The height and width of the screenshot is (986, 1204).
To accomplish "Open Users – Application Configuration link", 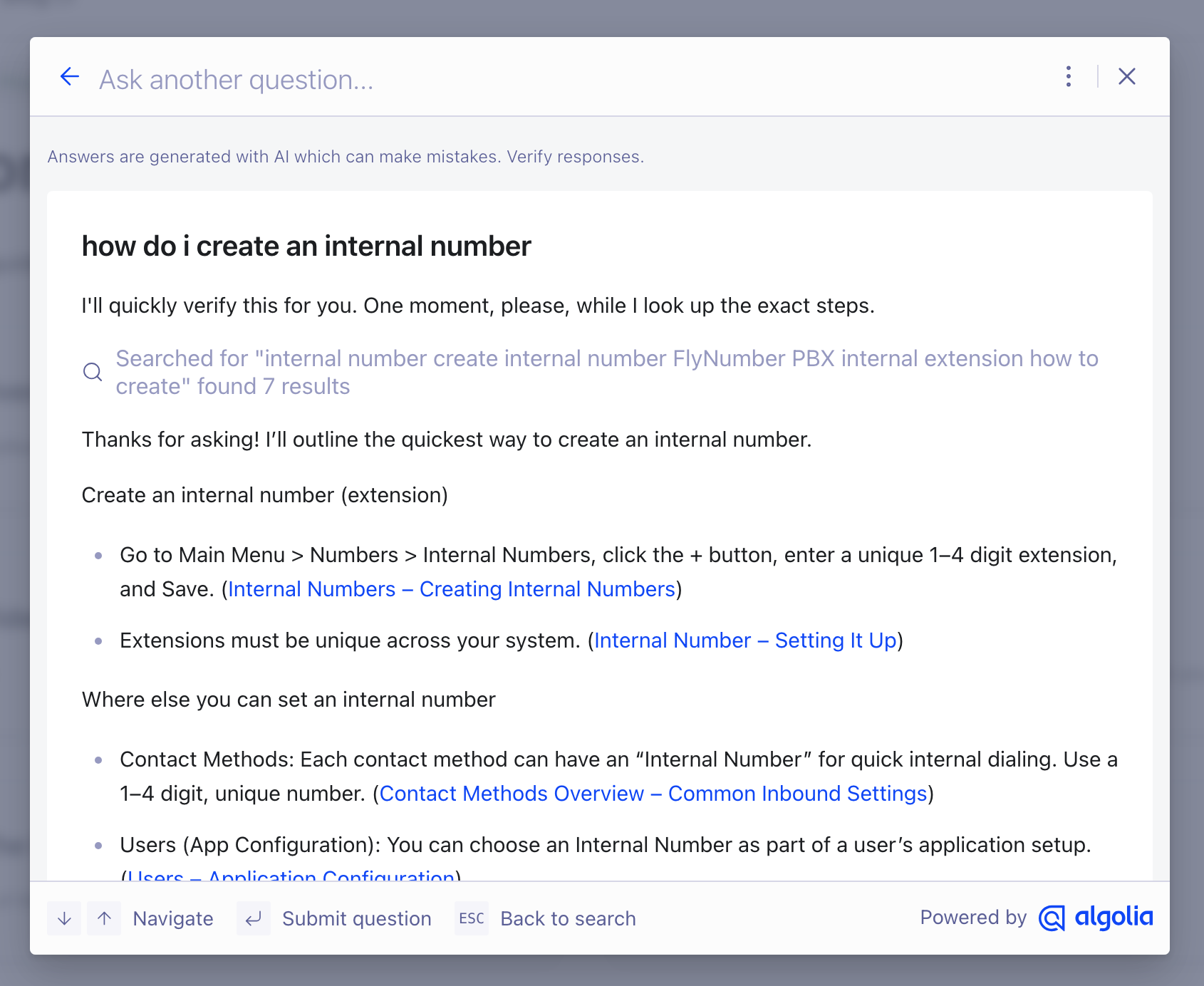I will (291, 876).
